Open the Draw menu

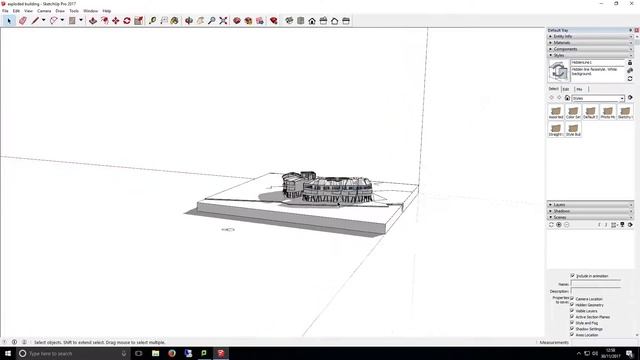pos(60,11)
